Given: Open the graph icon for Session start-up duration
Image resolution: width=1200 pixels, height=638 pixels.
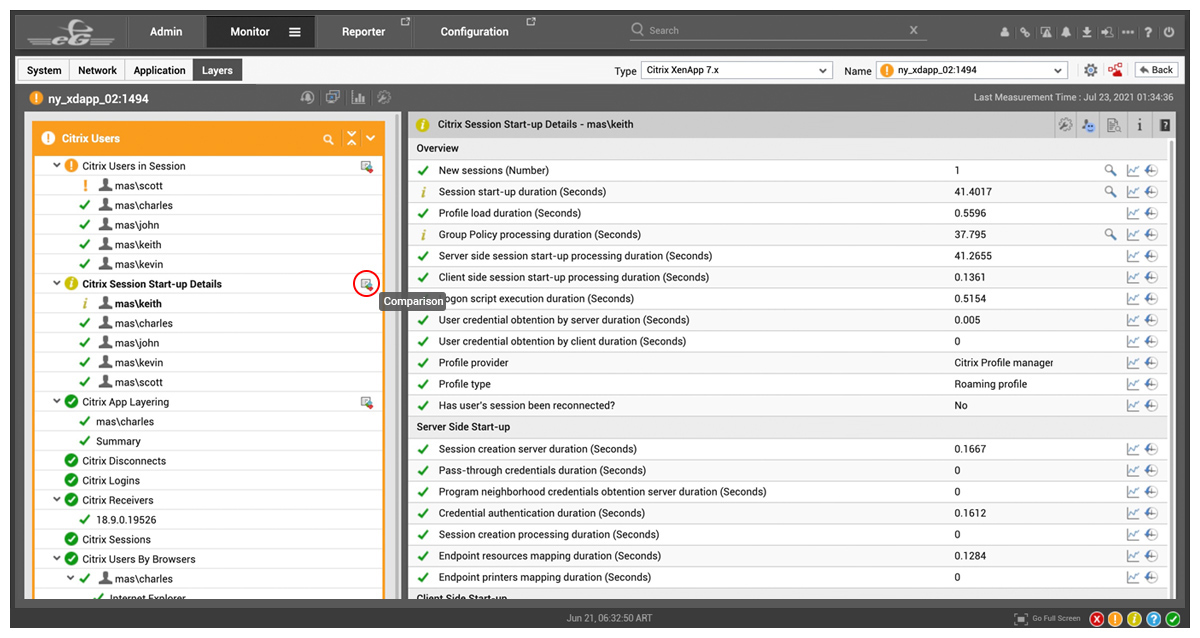Looking at the screenshot, I should pyautogui.click(x=1133, y=192).
